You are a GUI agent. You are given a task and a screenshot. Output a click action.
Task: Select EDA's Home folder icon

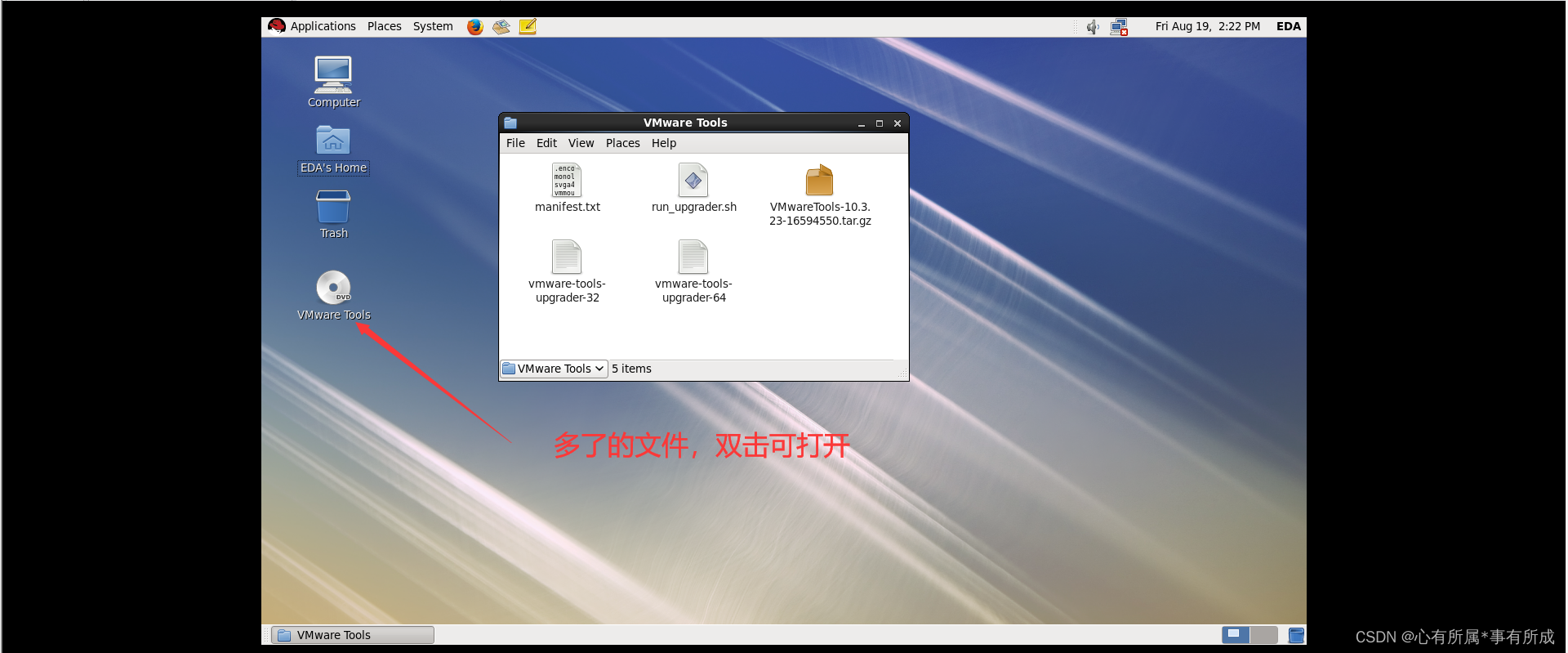pyautogui.click(x=333, y=141)
